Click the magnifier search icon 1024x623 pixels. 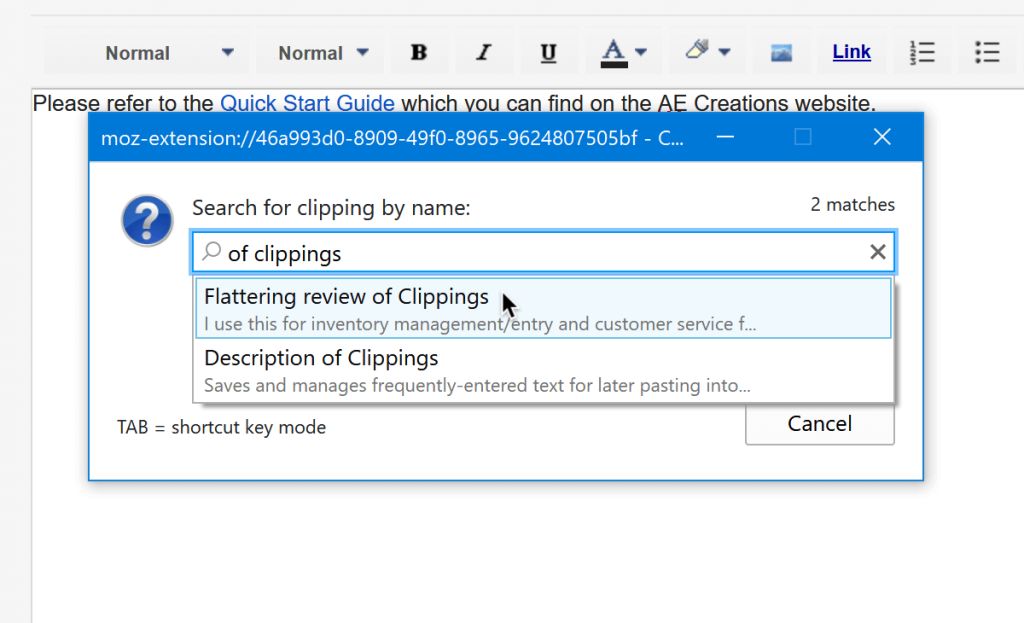(211, 253)
